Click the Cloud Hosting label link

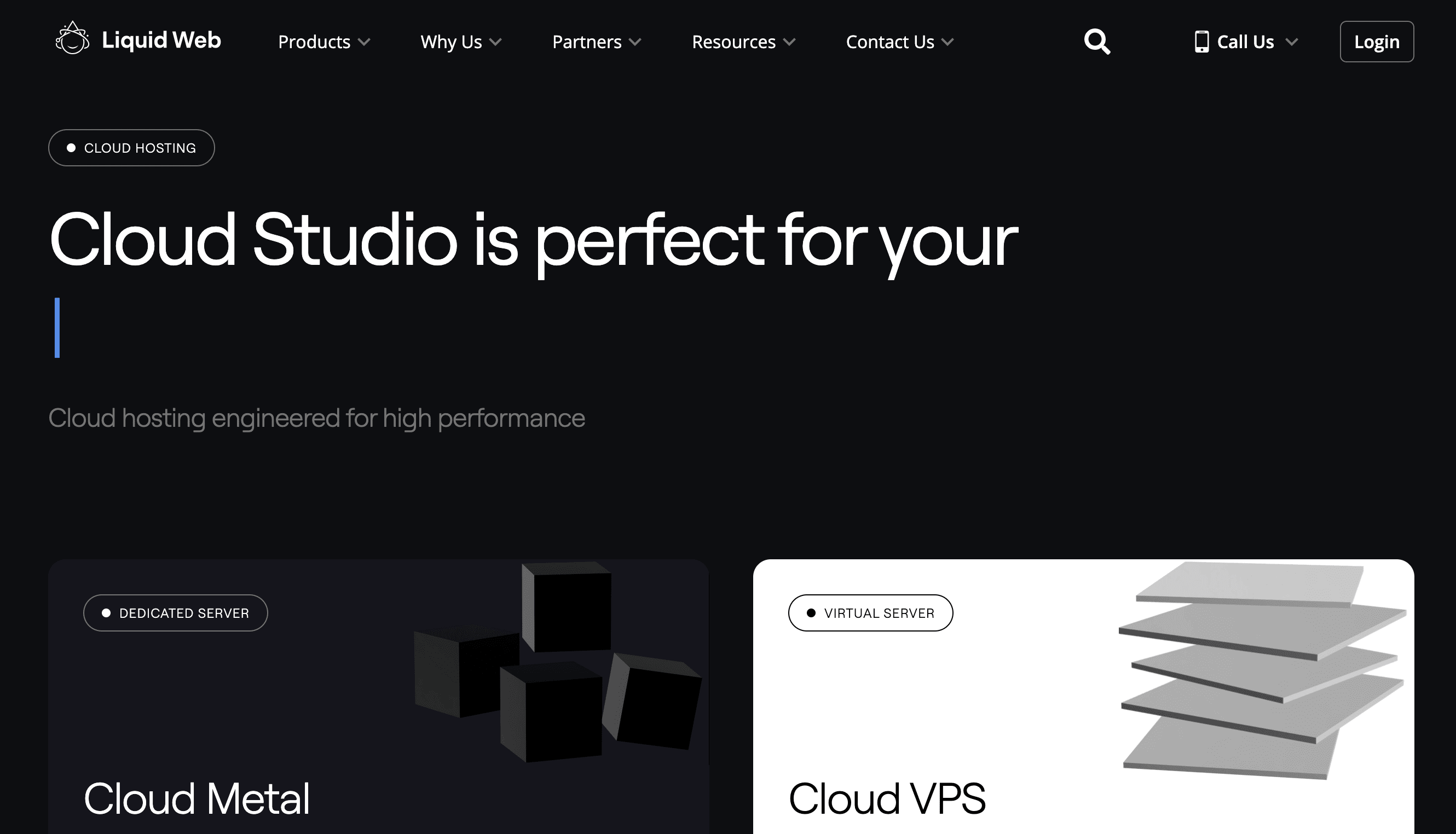[x=131, y=148]
